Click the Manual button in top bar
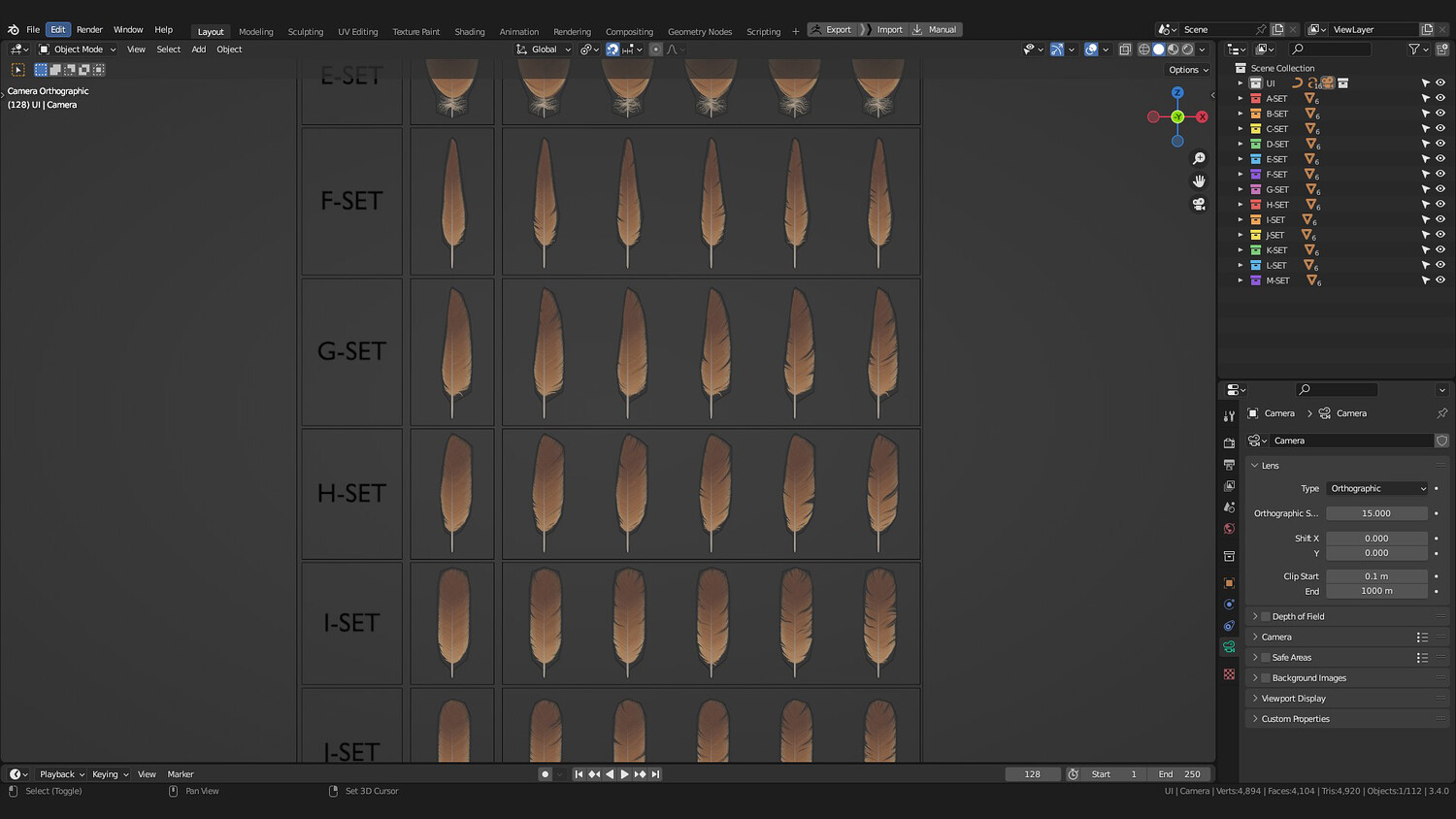This screenshot has height=819, width=1456. (935, 30)
